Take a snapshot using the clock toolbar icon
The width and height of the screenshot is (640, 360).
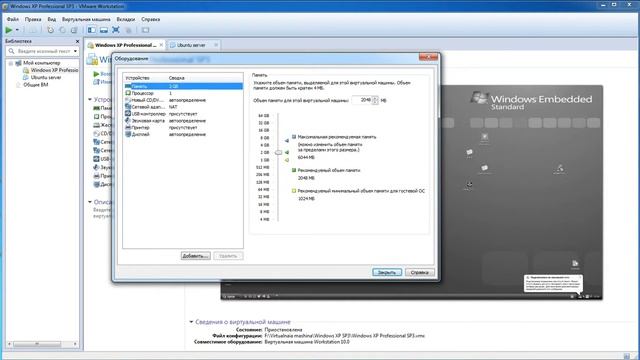coord(50,30)
